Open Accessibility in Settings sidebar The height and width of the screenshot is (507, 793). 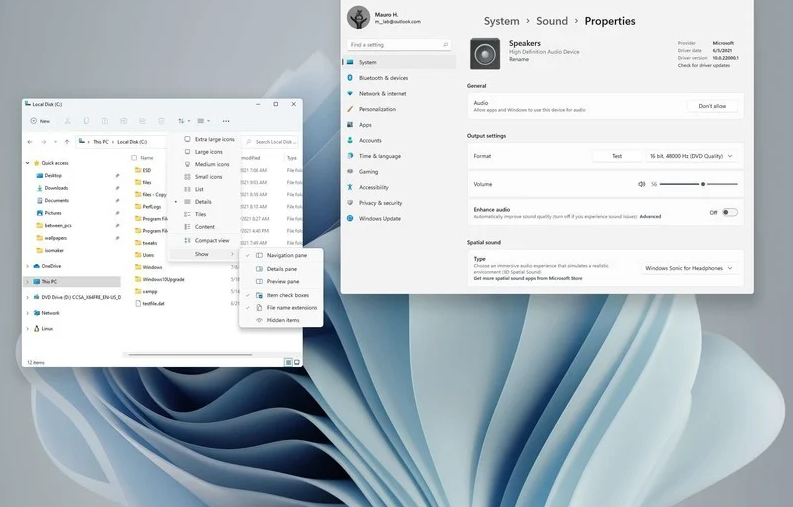pyautogui.click(x=399, y=188)
